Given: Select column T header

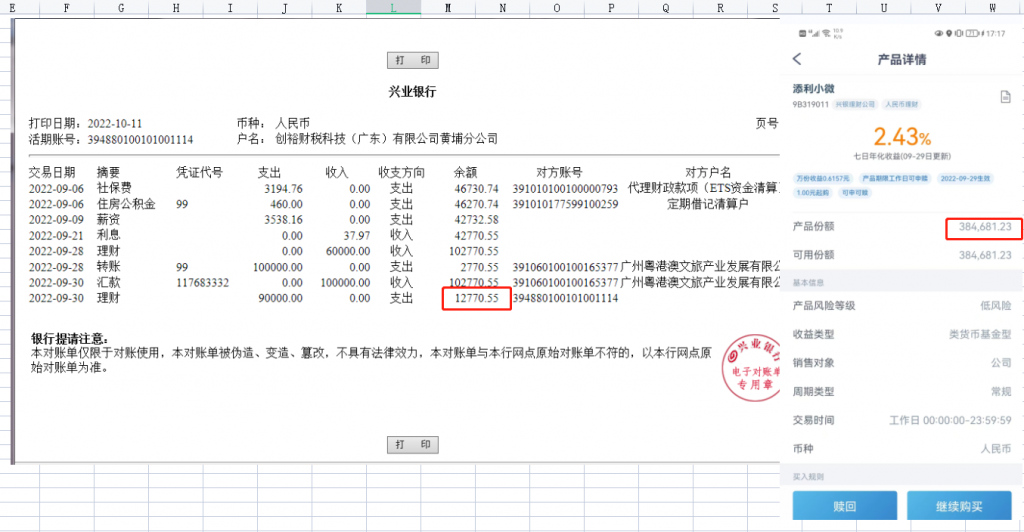Looking at the screenshot, I should (x=829, y=8).
